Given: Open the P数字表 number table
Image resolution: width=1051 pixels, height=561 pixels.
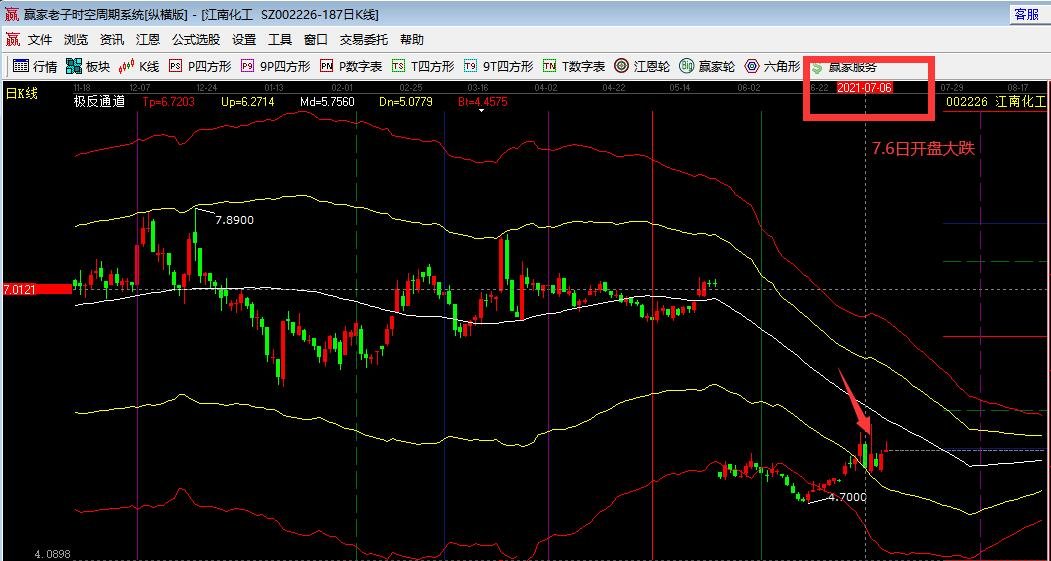Looking at the screenshot, I should click(x=351, y=66).
